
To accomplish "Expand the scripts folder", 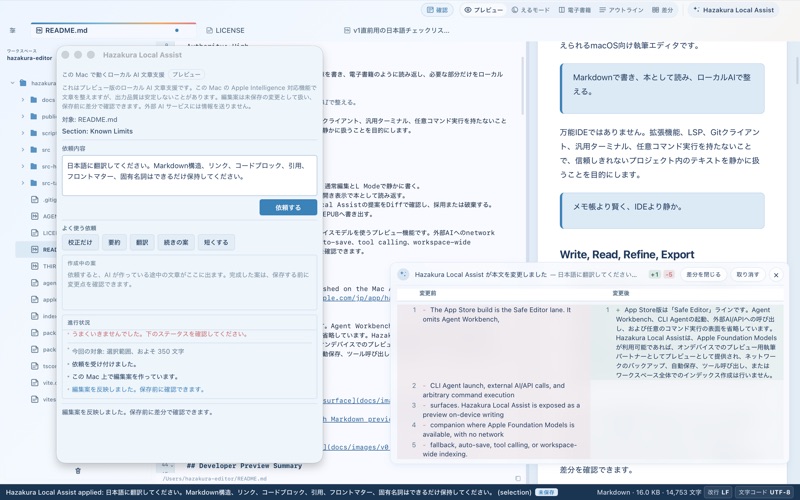I will pos(23,133).
